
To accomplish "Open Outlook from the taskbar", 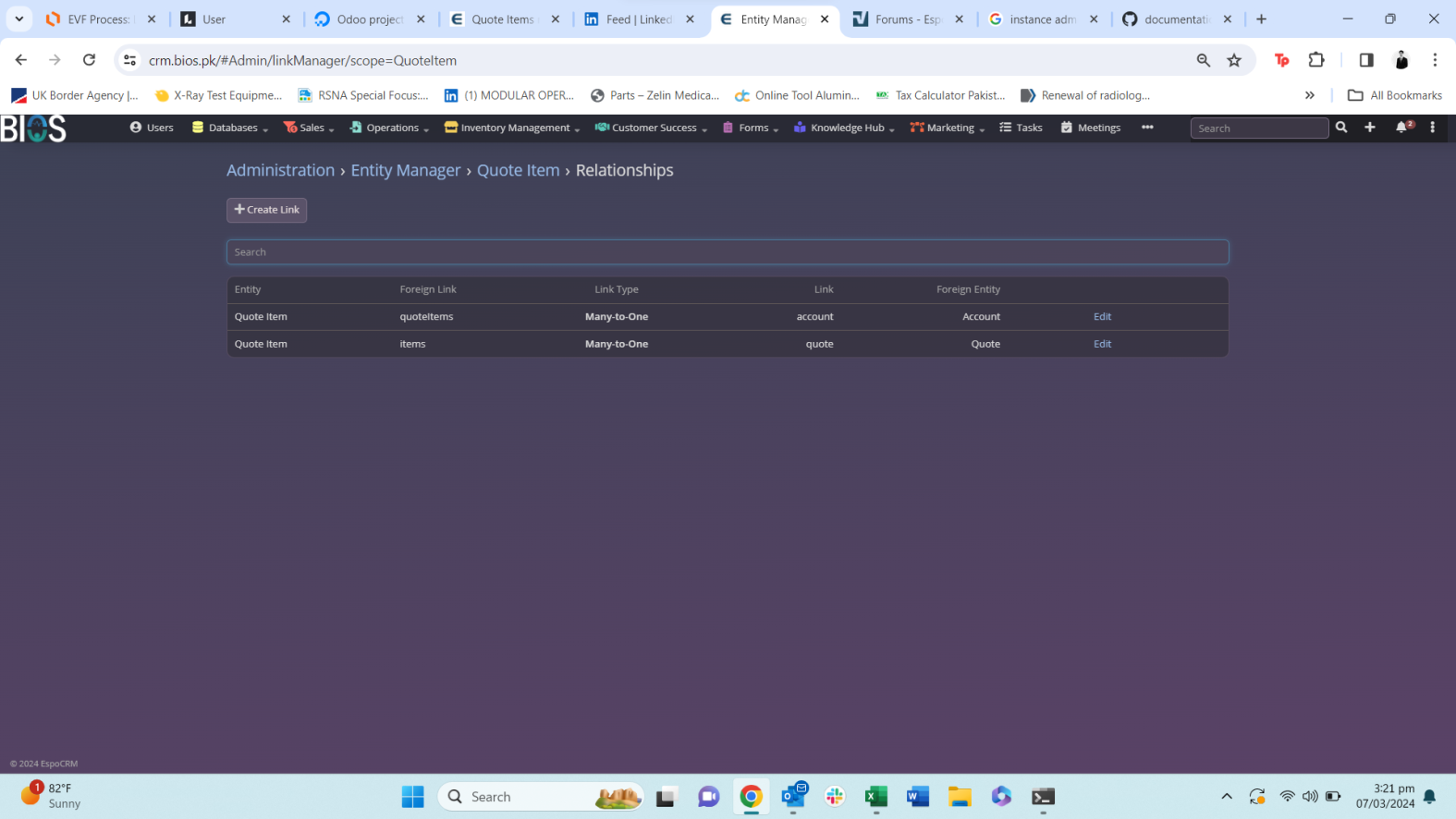I will point(793,797).
